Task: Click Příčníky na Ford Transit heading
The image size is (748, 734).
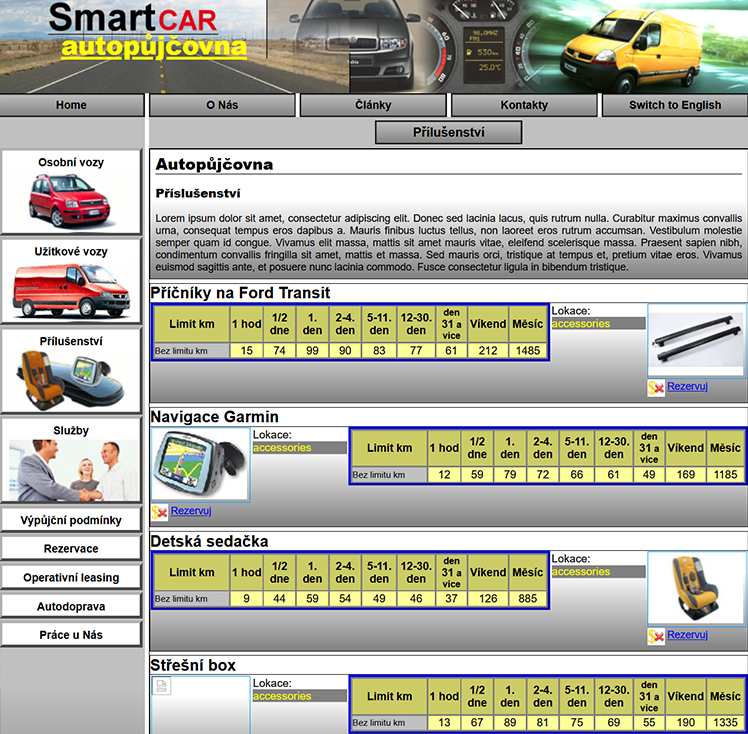Action: [x=240, y=292]
